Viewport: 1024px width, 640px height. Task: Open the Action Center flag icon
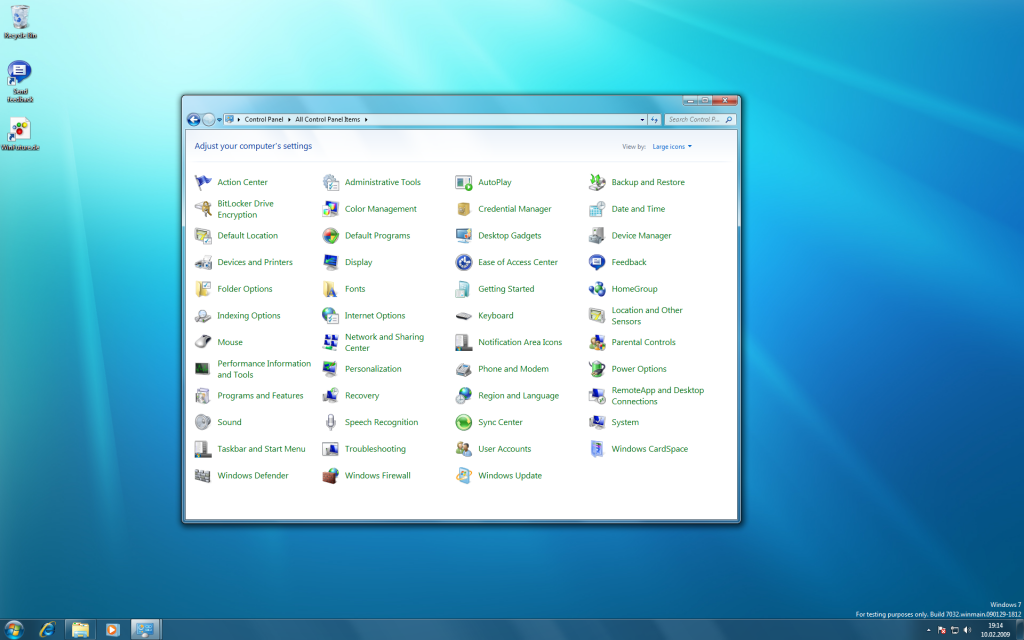(203, 182)
